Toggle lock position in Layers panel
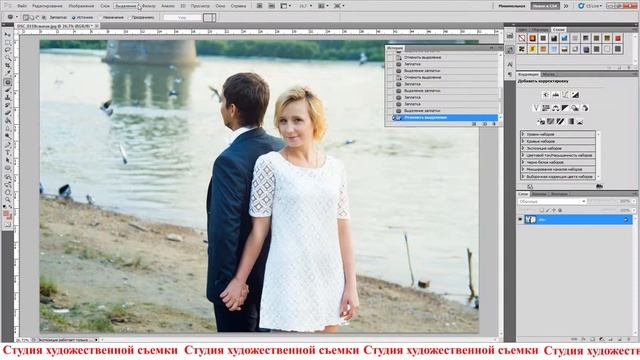Image resolution: width=640 pixels, height=360 pixels. coord(554,210)
